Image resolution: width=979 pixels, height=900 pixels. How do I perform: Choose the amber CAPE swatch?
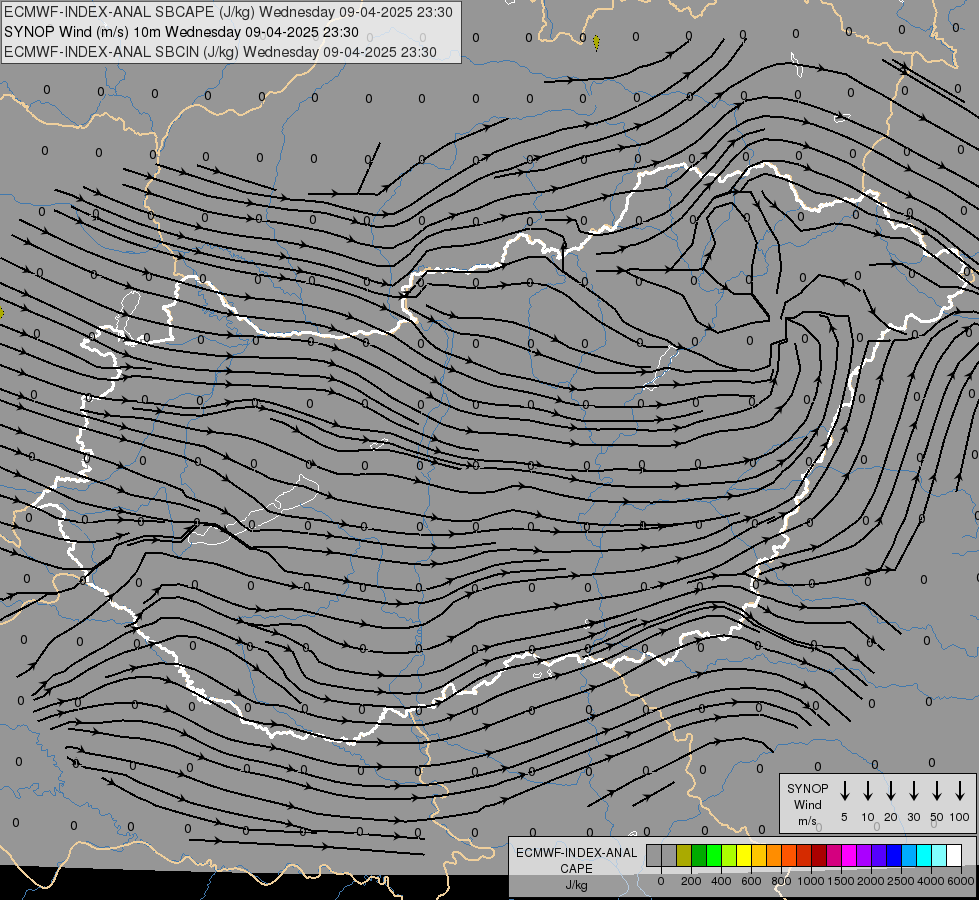click(759, 856)
